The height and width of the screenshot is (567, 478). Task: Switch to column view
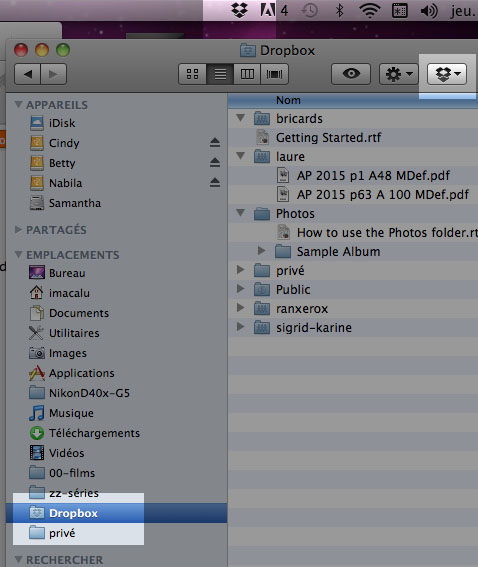click(247, 74)
